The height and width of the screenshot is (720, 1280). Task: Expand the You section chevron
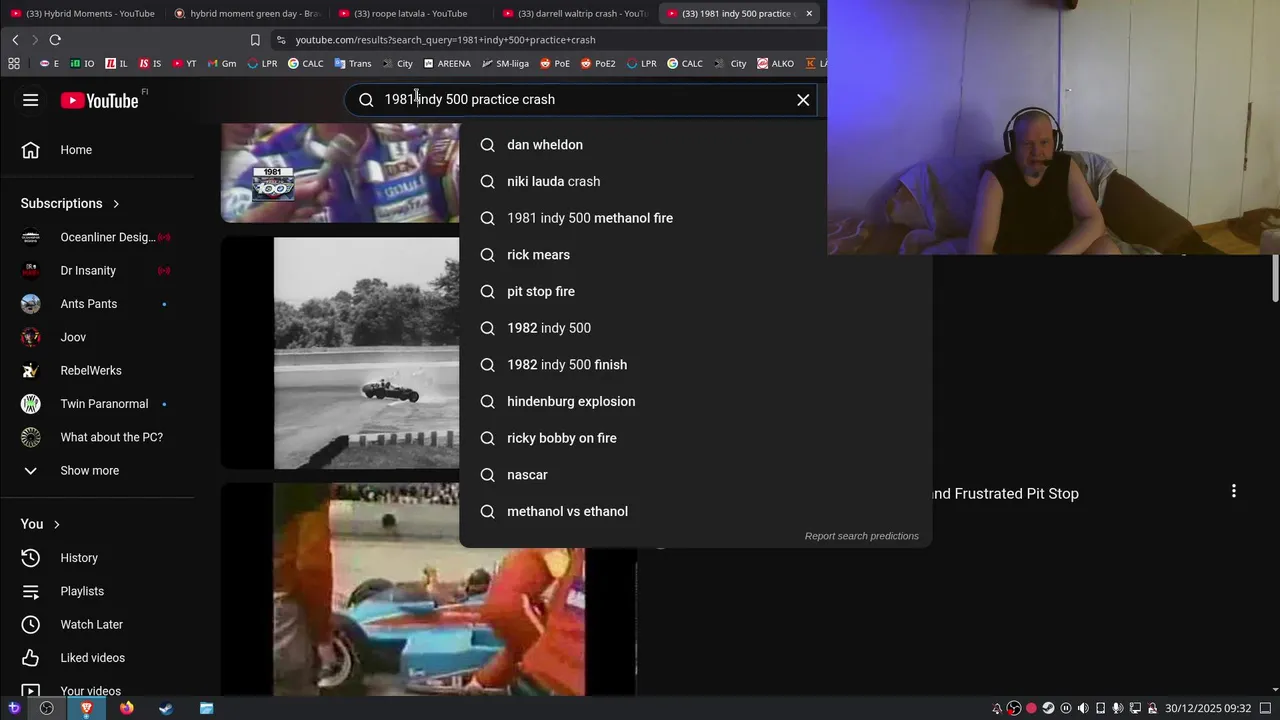[57, 524]
